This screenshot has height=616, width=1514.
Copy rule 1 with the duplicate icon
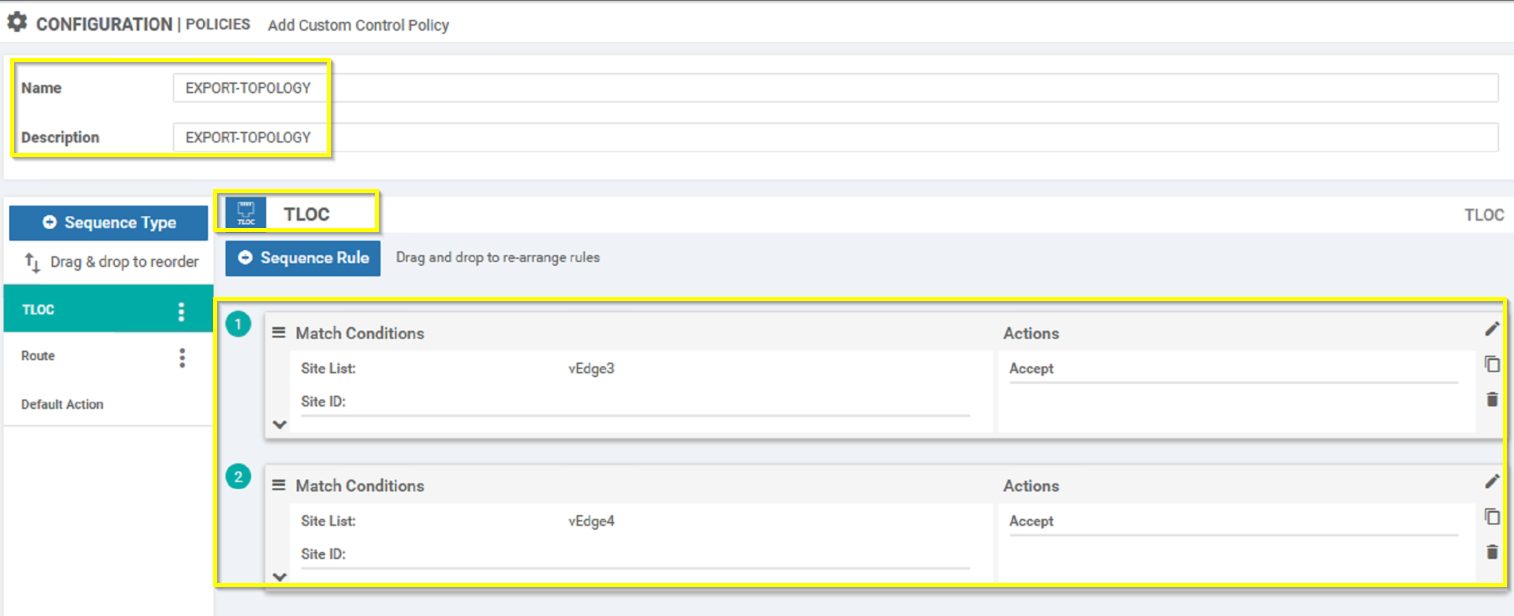(1492, 364)
